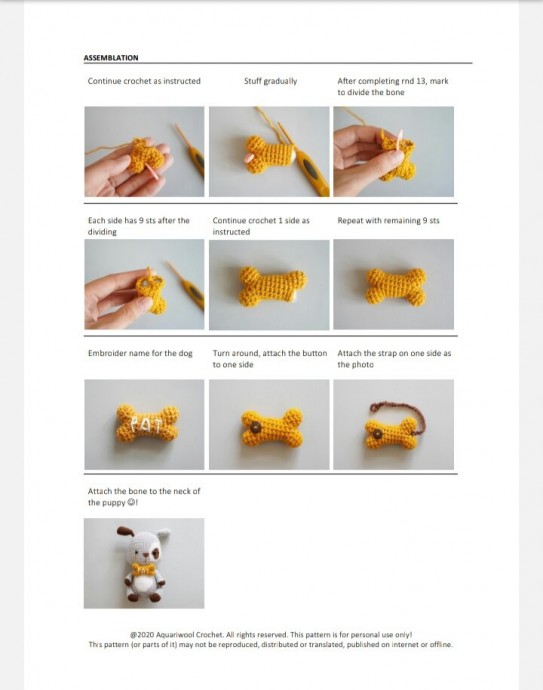Select the 'Stuff gradually' bone photo
This screenshot has height=690, width=543.
coord(269,151)
